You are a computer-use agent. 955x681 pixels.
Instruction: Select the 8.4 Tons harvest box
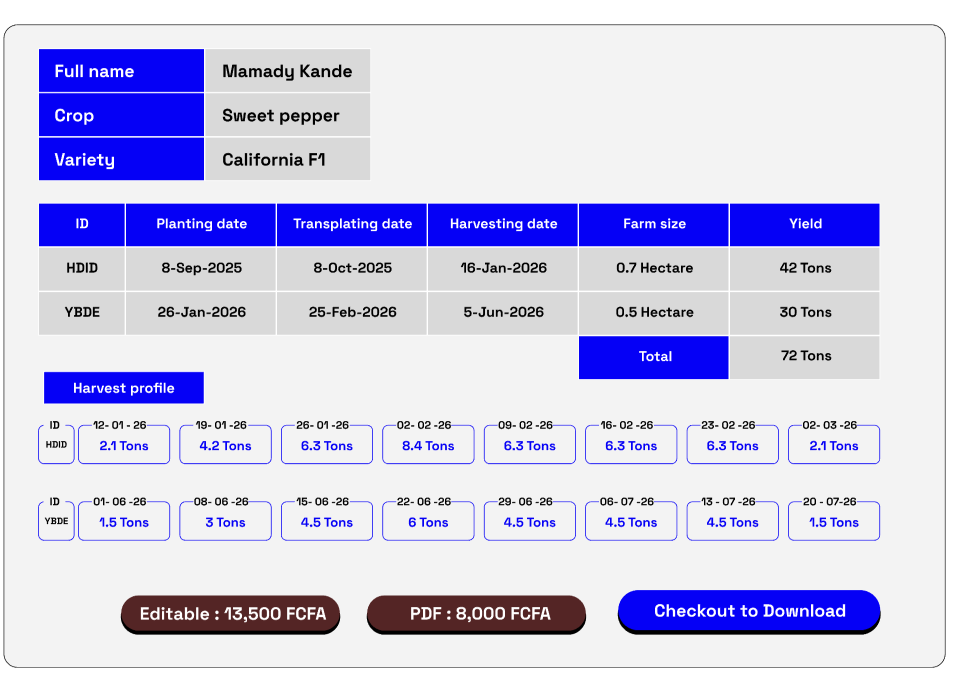coord(428,446)
